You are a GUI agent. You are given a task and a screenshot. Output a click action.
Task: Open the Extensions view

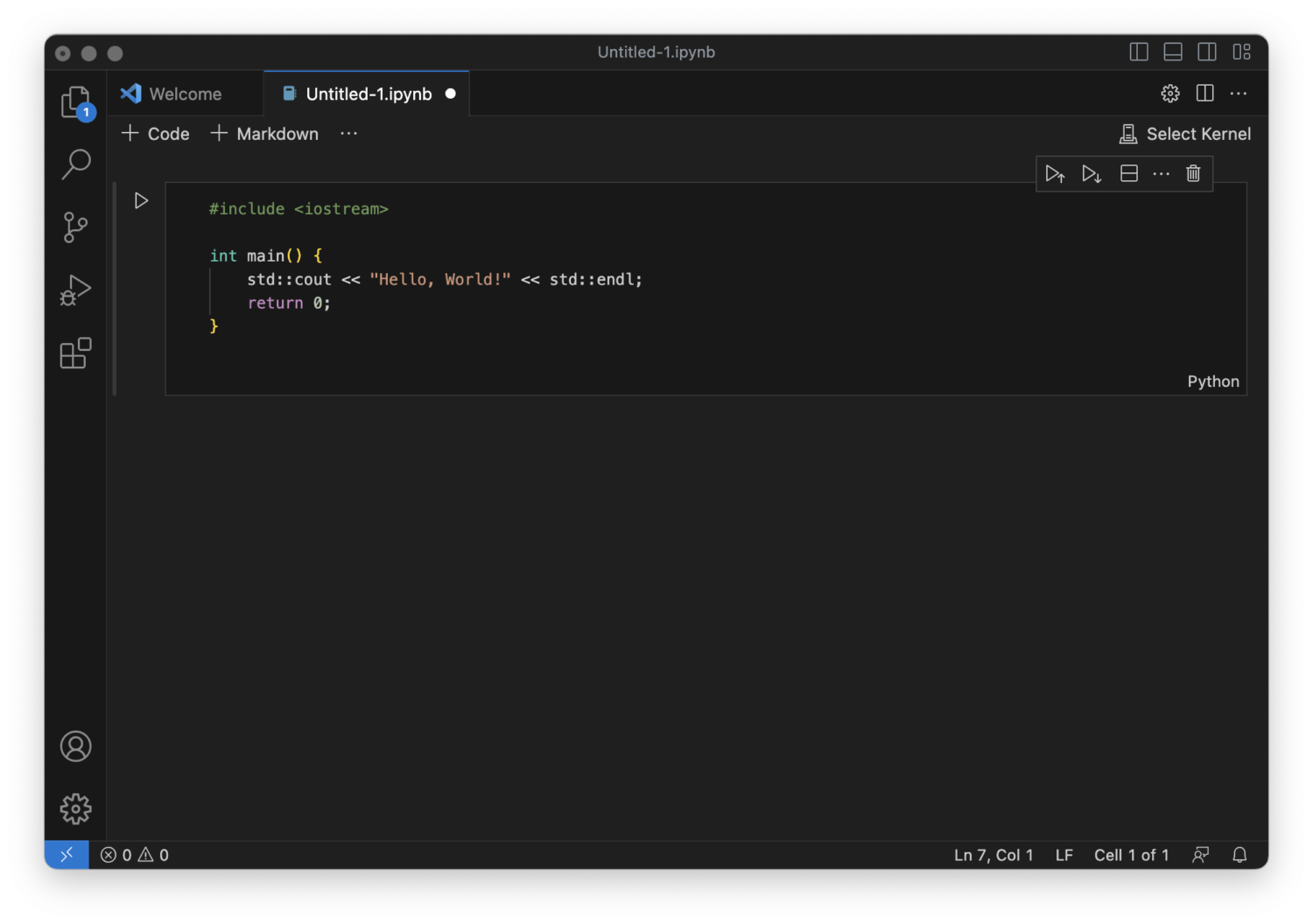(74, 353)
